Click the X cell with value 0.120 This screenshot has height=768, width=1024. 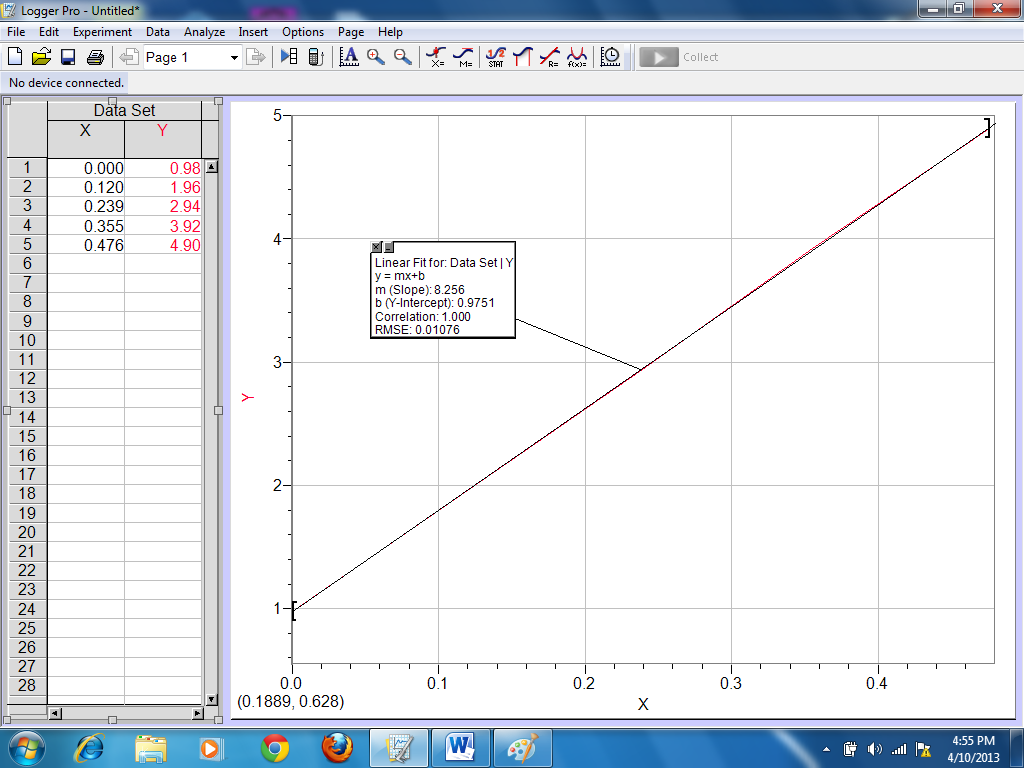[x=86, y=187]
